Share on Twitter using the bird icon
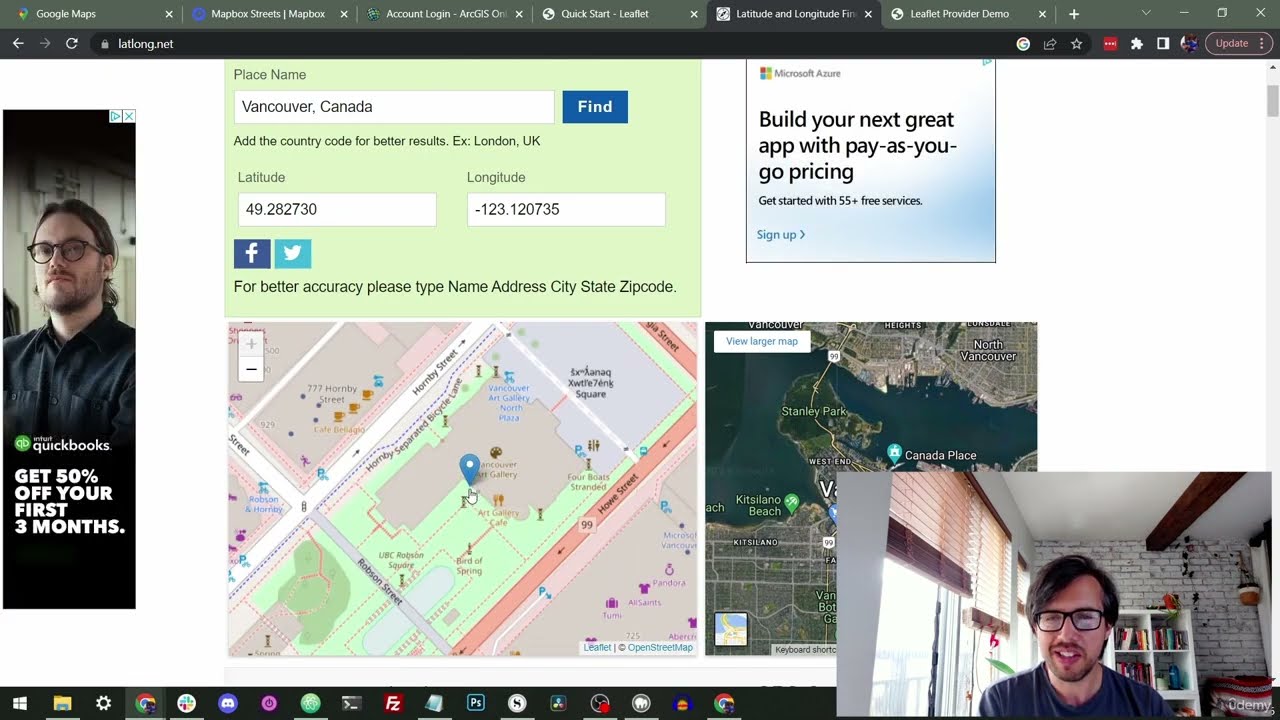Image resolution: width=1280 pixels, height=720 pixels. click(293, 253)
